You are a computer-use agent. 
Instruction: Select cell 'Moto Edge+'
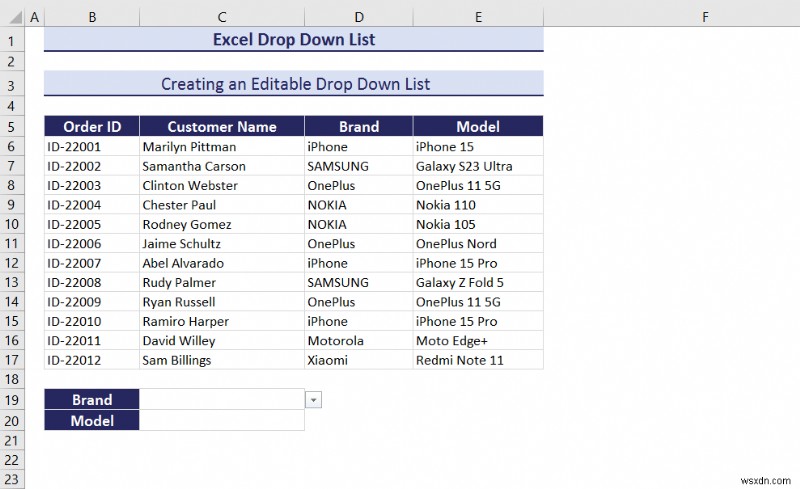click(478, 340)
